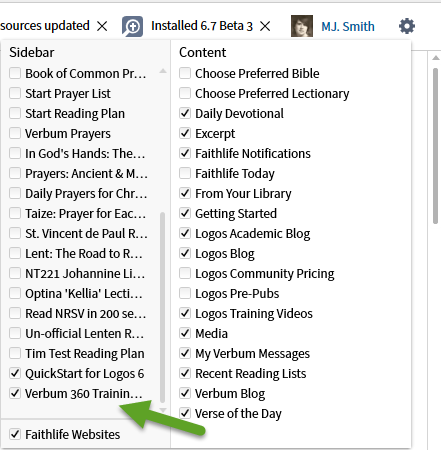
Task: Disable Getting Started content
Action: [185, 213]
